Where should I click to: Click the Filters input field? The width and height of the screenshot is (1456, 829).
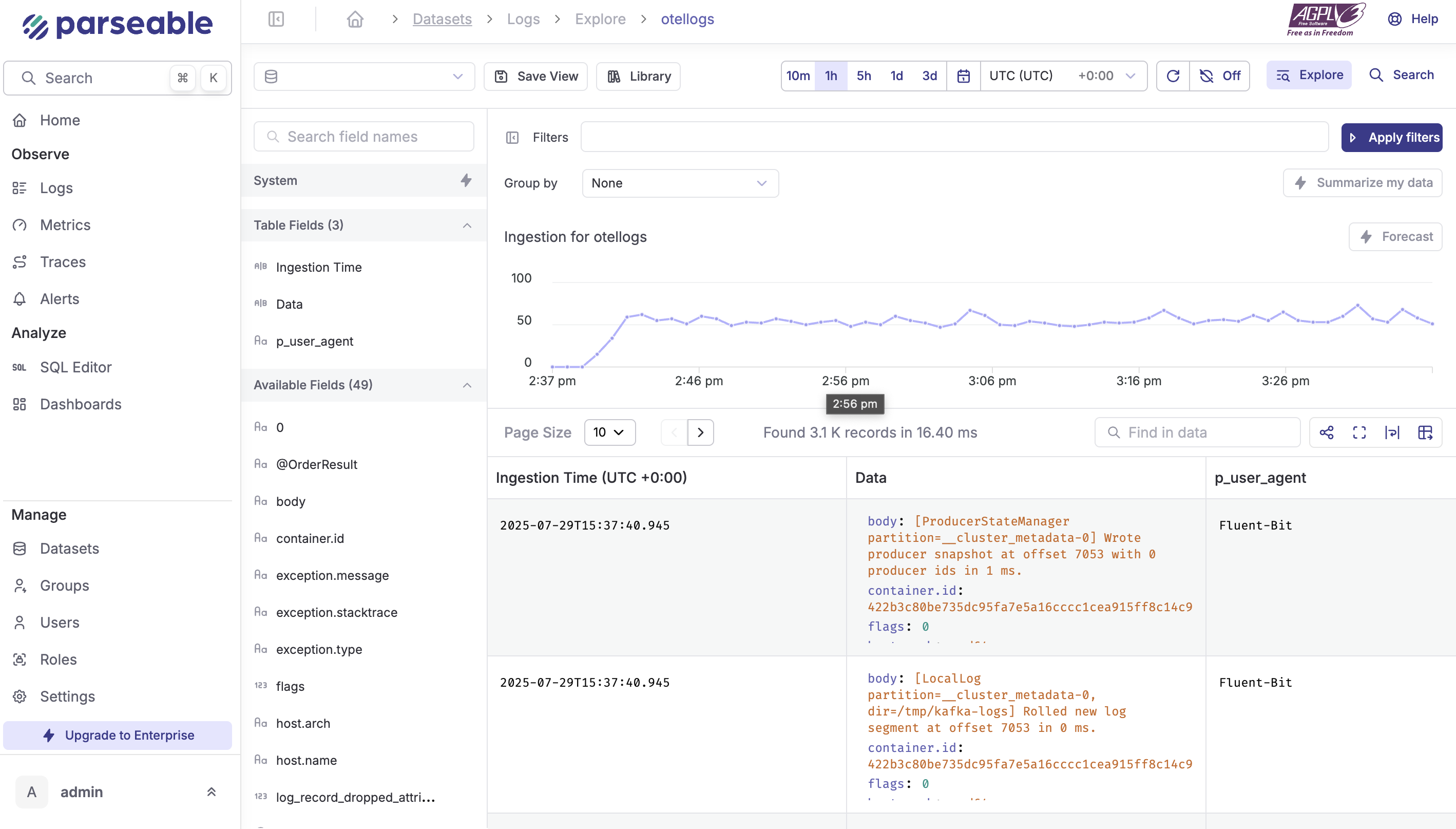[x=954, y=137]
